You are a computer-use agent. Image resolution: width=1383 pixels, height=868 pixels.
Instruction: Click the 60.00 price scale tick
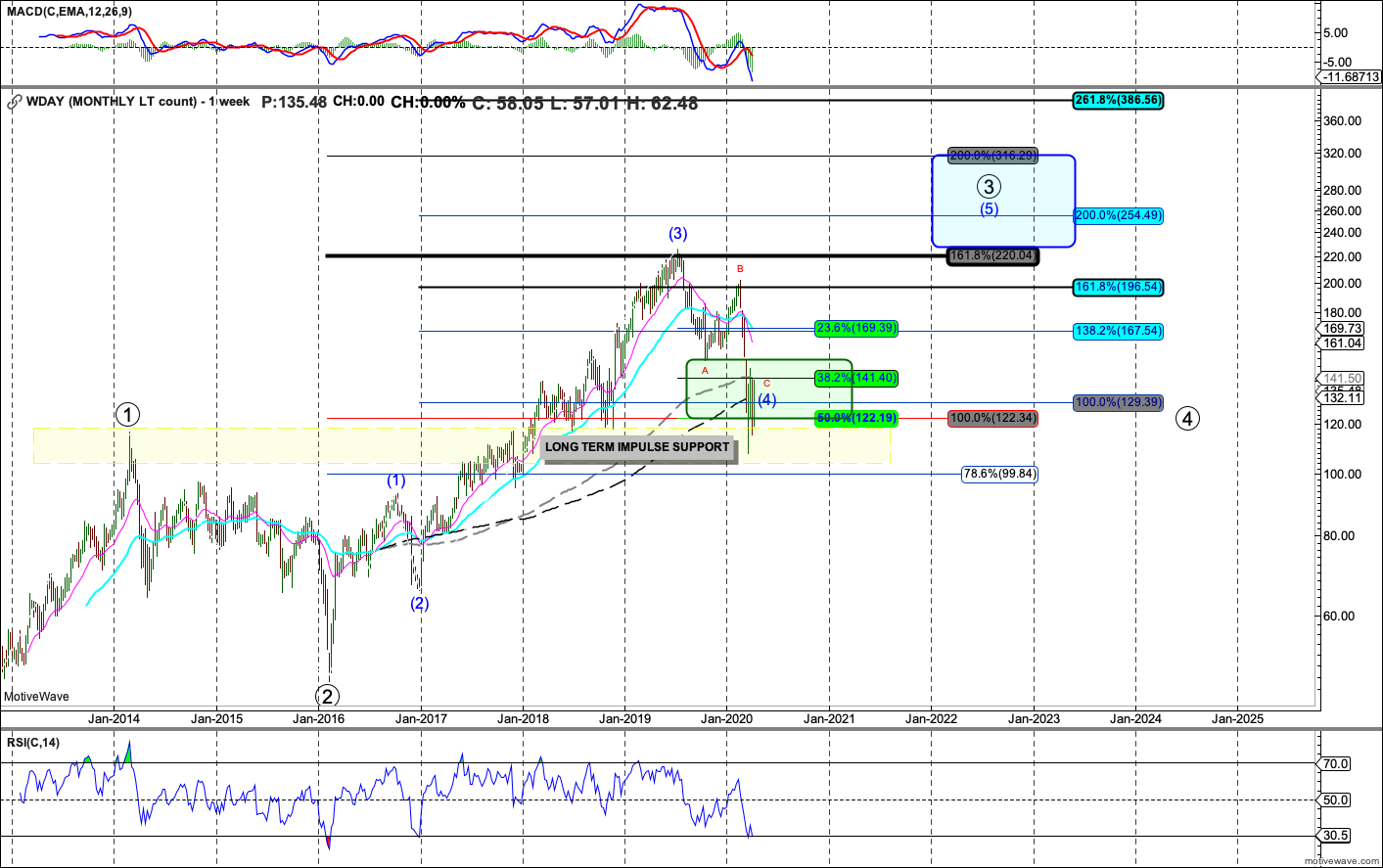click(x=1339, y=616)
